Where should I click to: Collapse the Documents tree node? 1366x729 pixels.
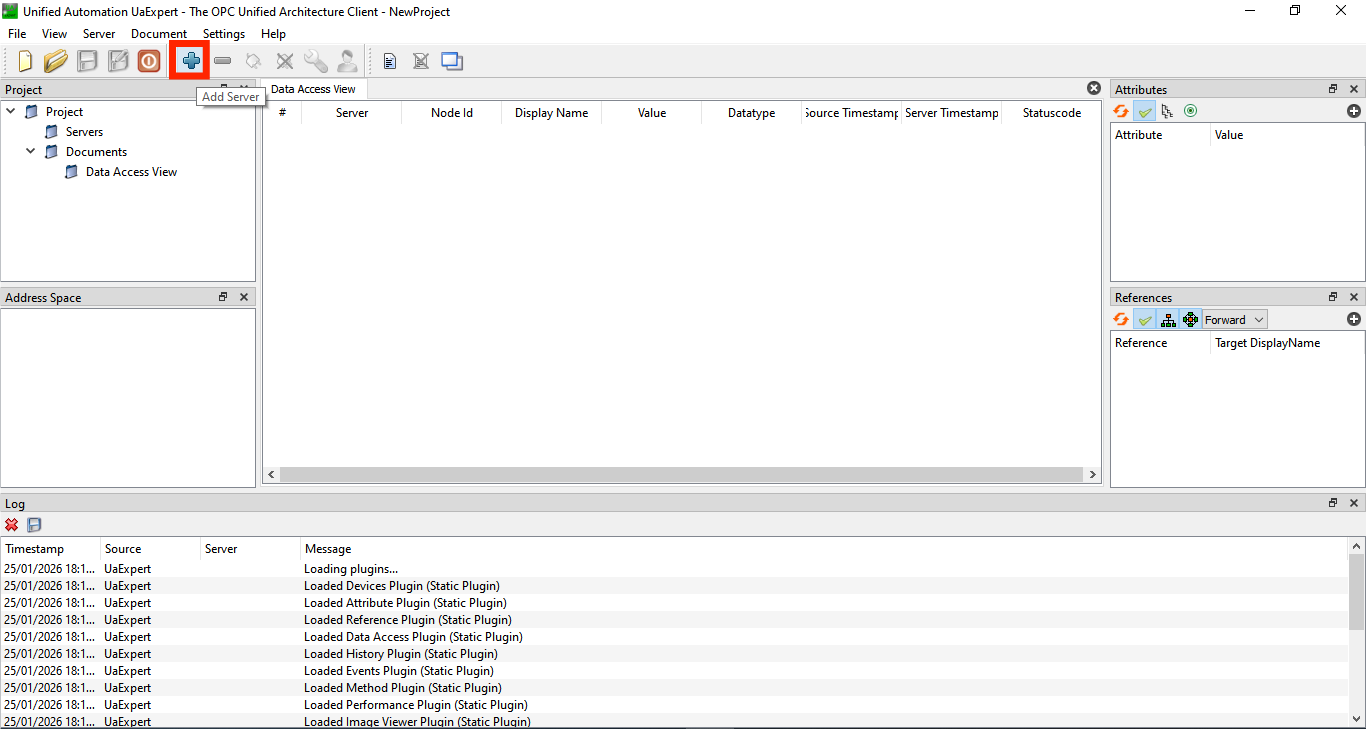coord(31,151)
